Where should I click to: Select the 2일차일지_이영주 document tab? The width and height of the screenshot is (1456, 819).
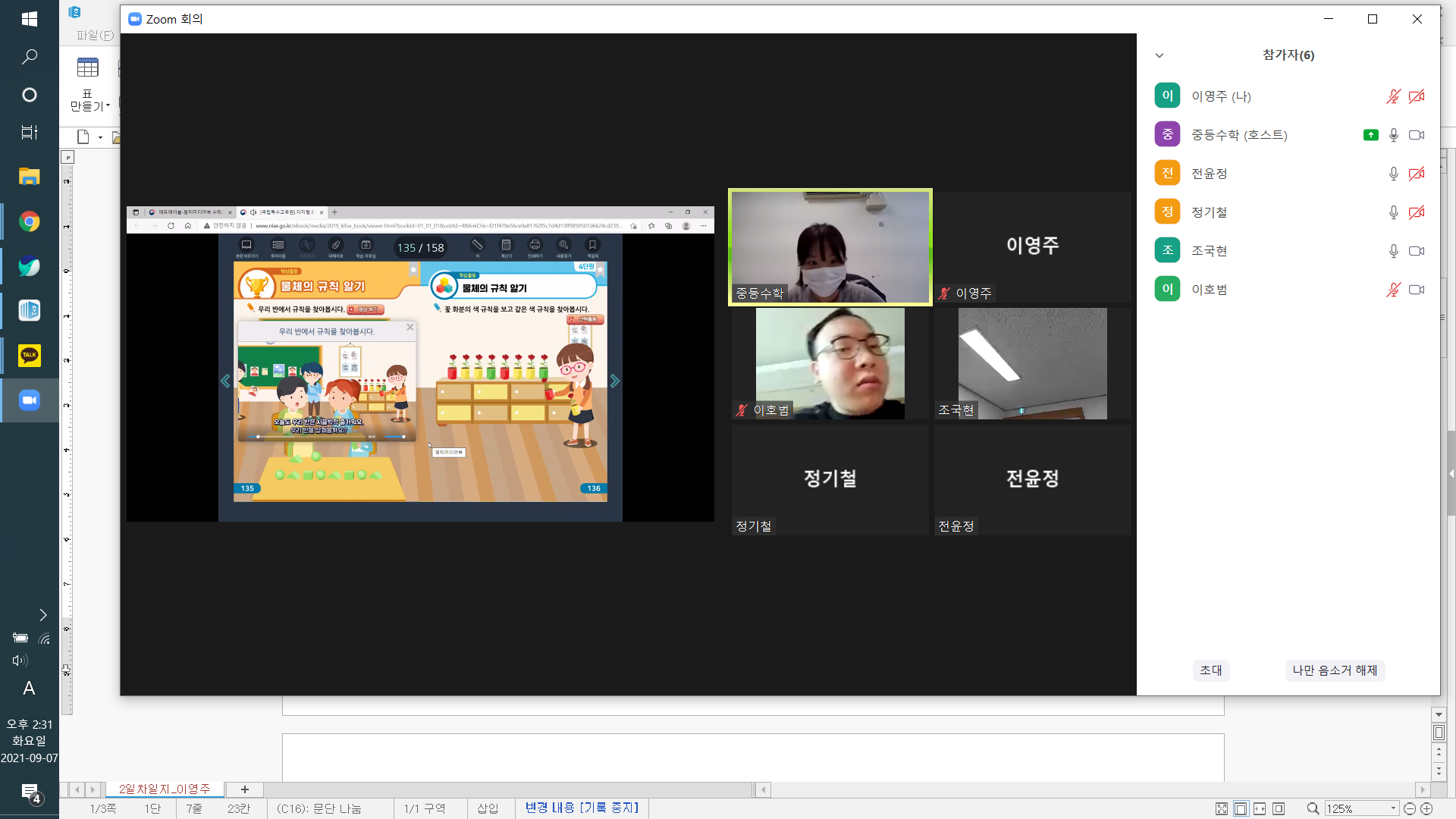164,789
